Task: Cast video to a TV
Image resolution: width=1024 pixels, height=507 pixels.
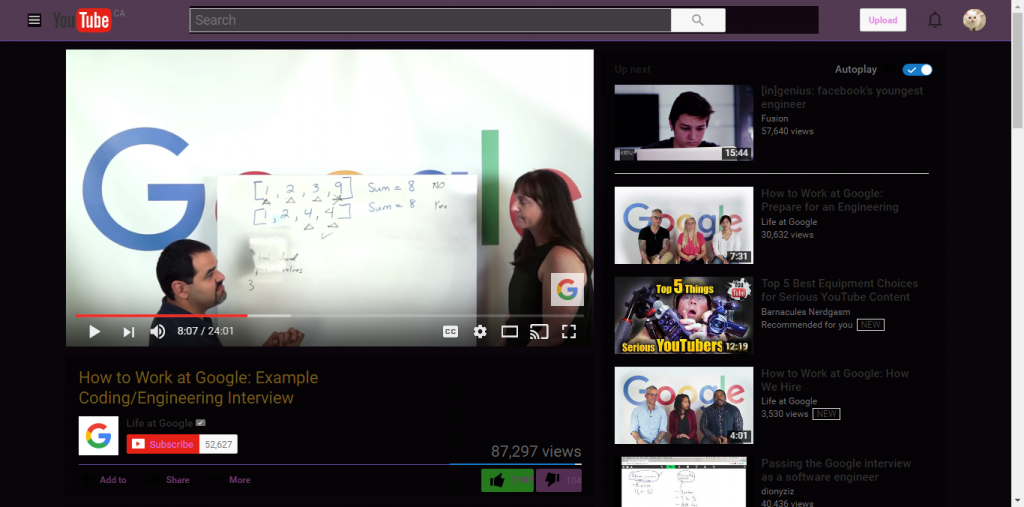Action: 539,332
